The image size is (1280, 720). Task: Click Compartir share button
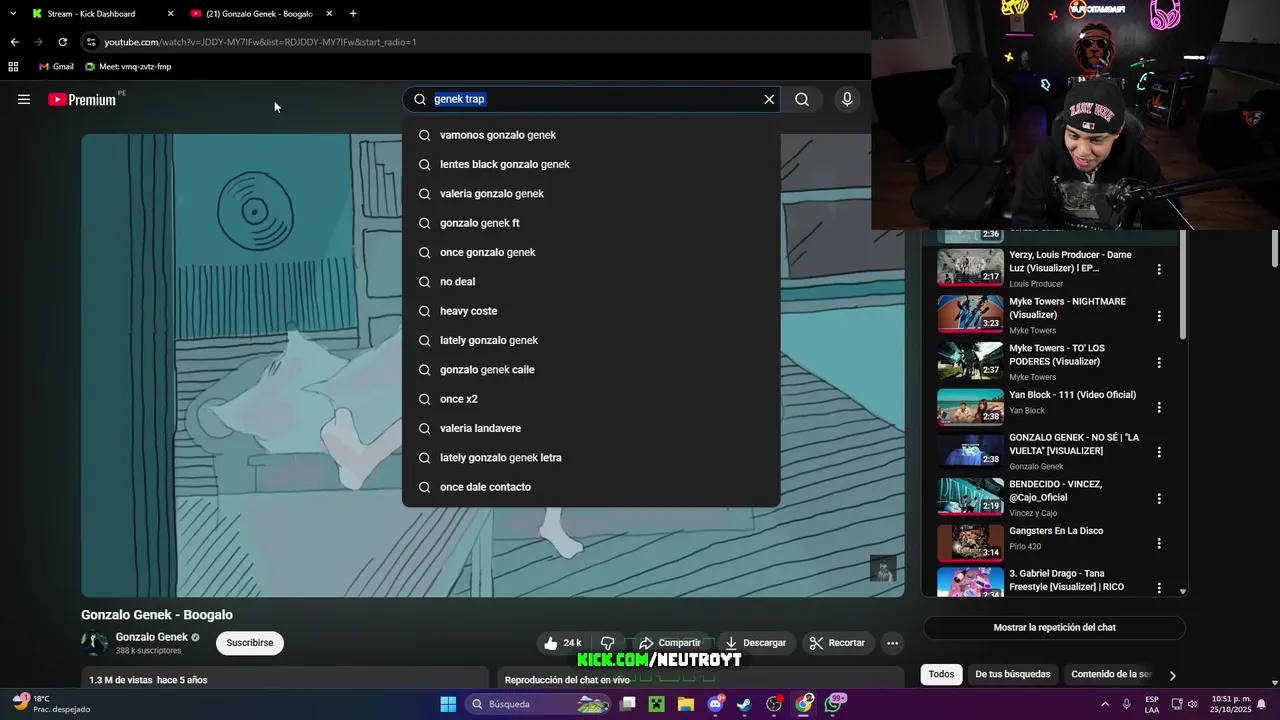(x=670, y=643)
